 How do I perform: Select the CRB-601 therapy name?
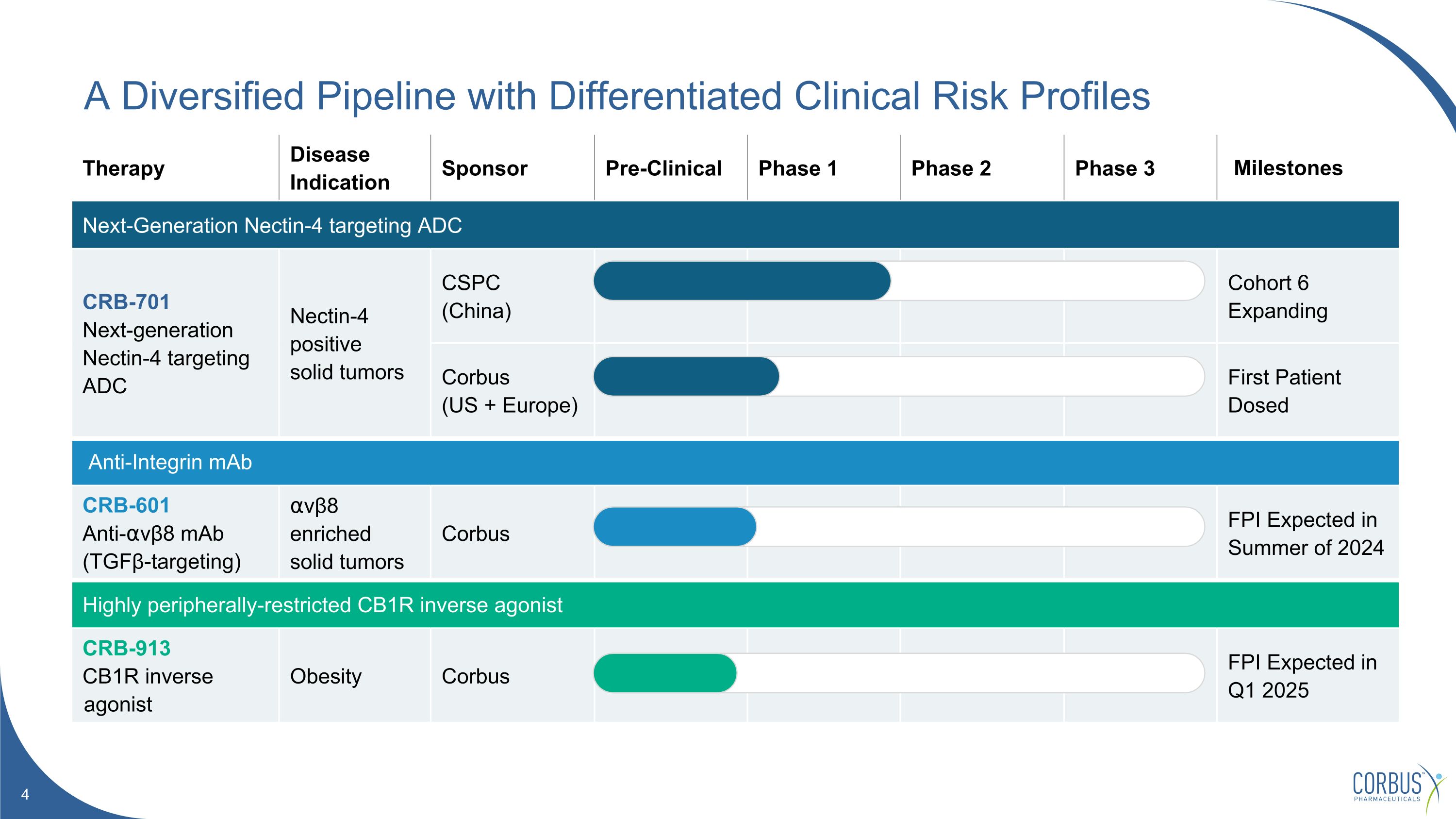click(x=126, y=505)
